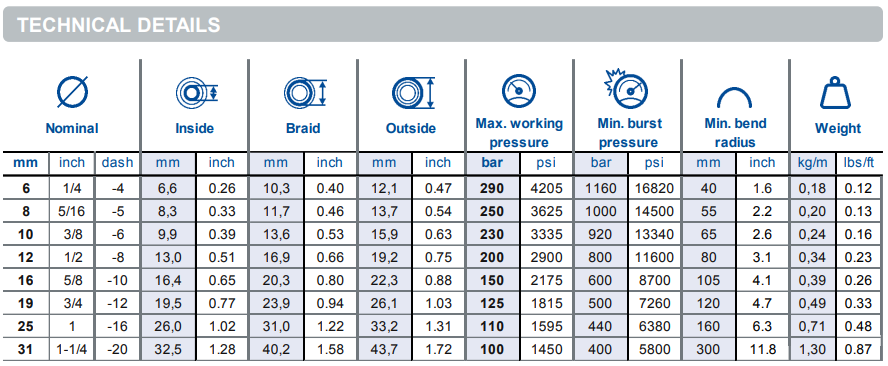Click the kg/m weight column header
The image size is (888, 366).
[812, 163]
